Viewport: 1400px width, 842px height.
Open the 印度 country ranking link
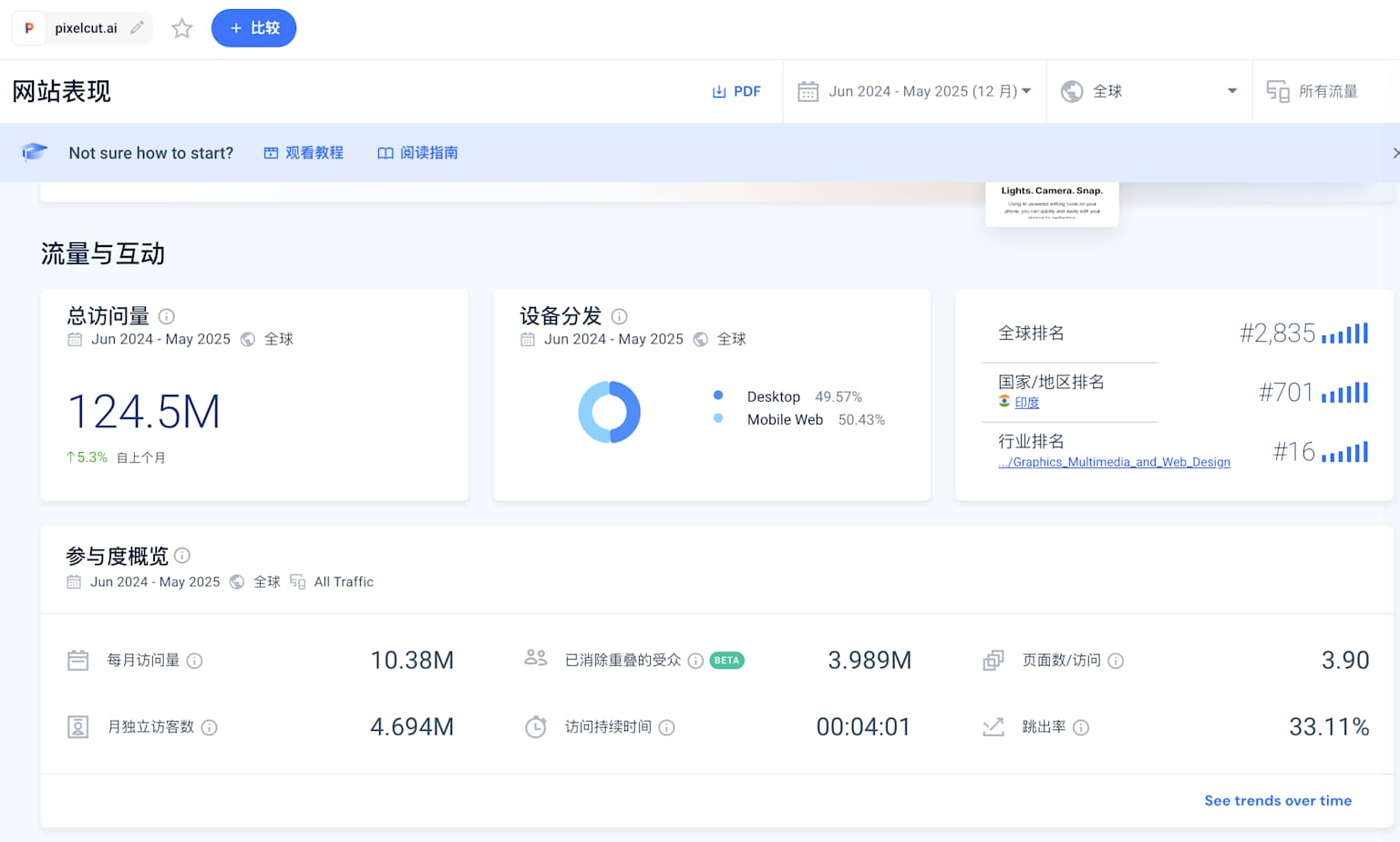point(1026,403)
